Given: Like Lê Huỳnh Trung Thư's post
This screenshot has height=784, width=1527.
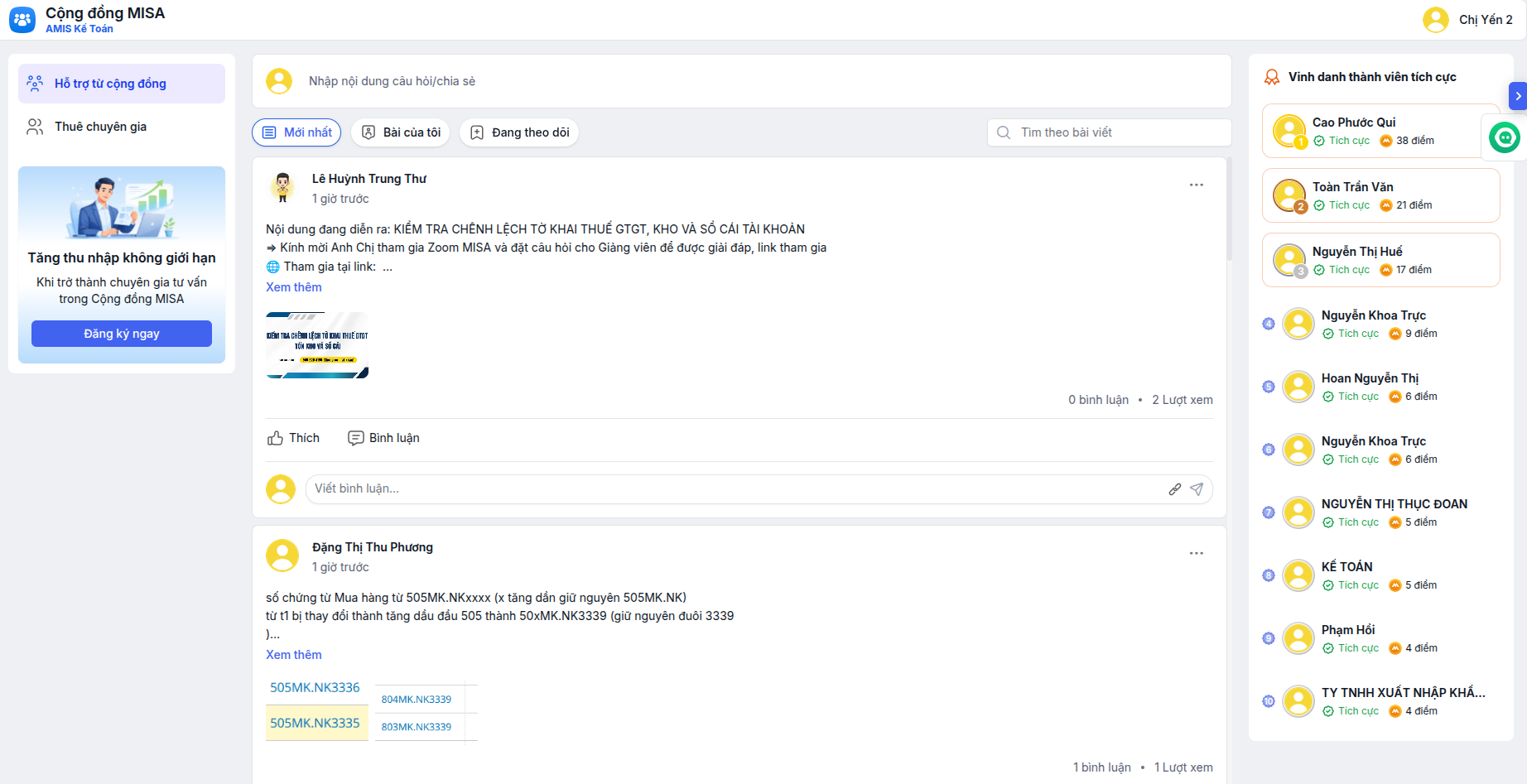Looking at the screenshot, I should coord(293,438).
